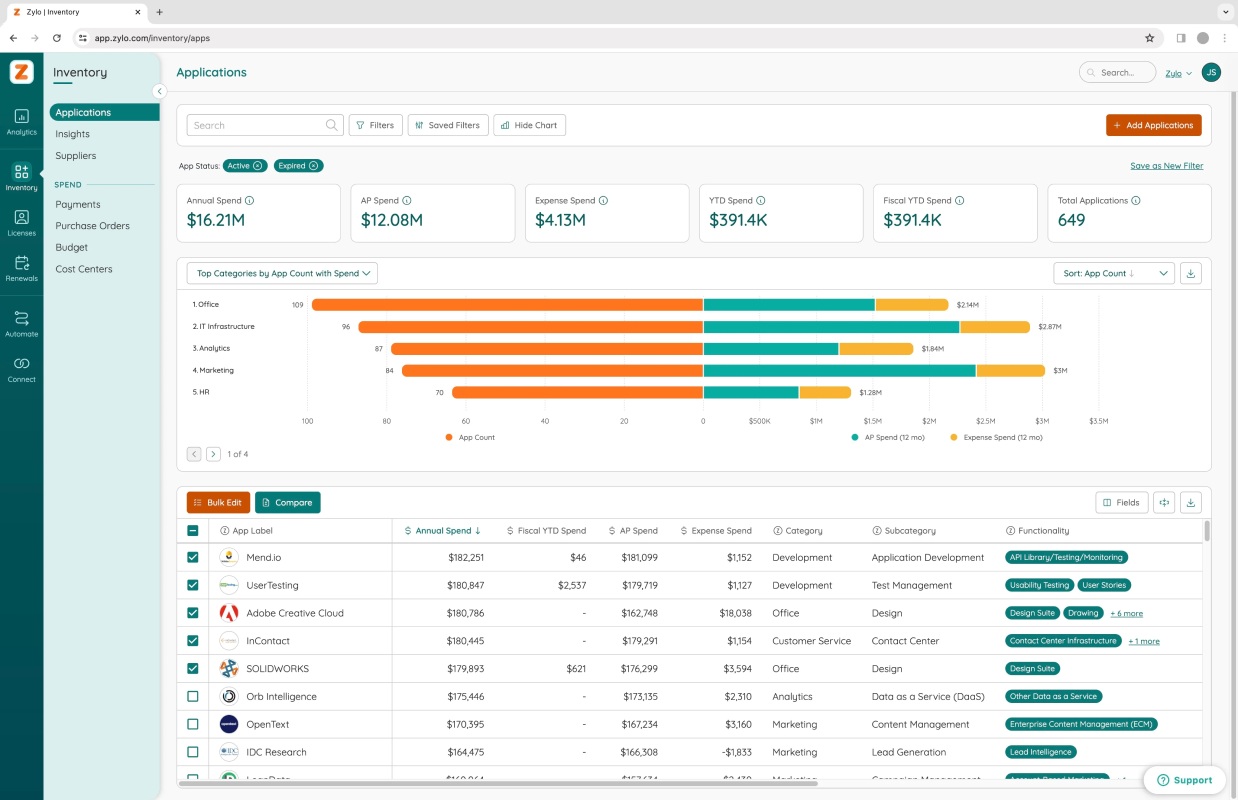The image size is (1238, 800).
Task: Click the Save as New Filter link
Action: (x=1167, y=166)
